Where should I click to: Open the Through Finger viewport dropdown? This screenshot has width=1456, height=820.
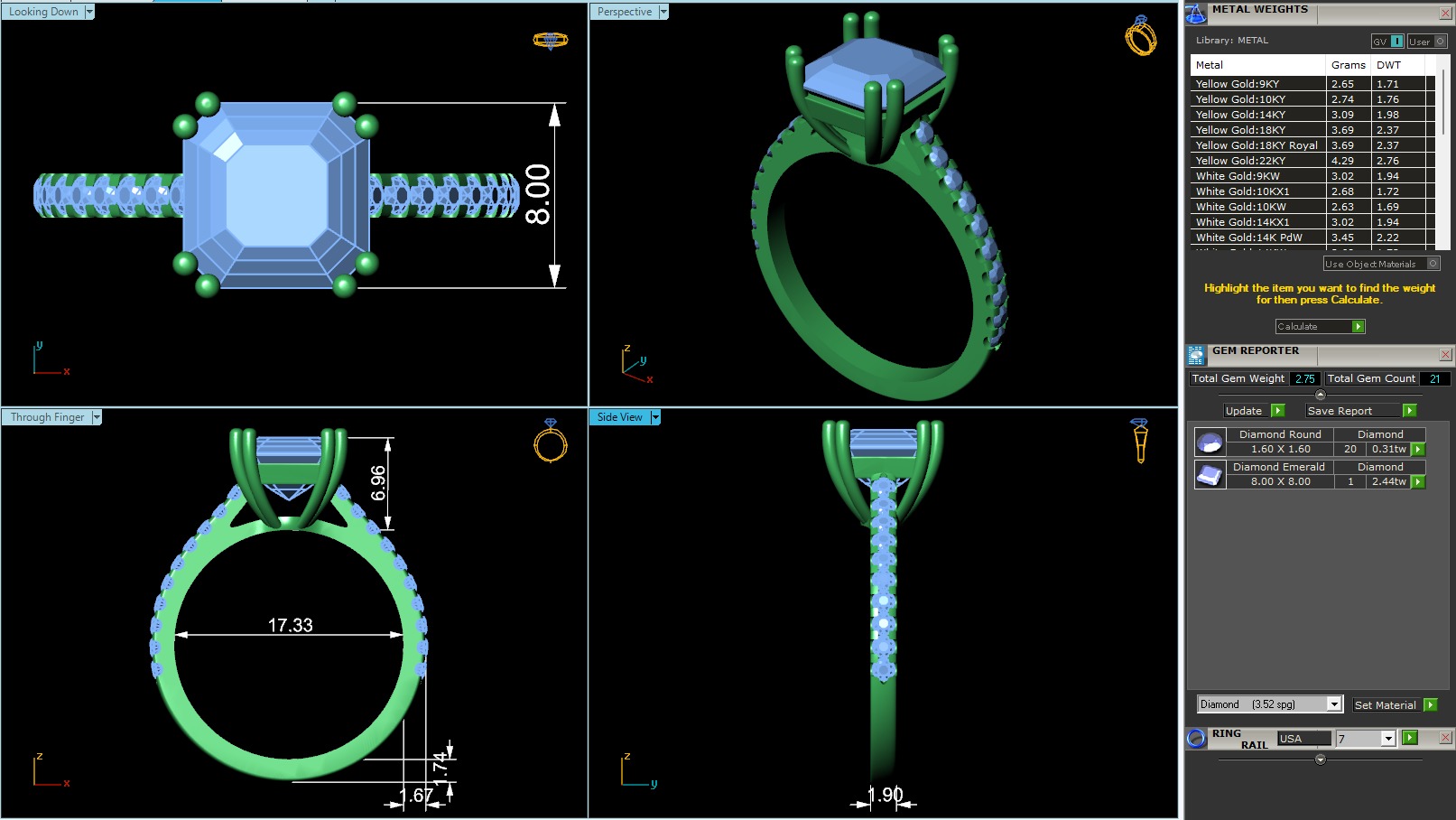(x=97, y=417)
